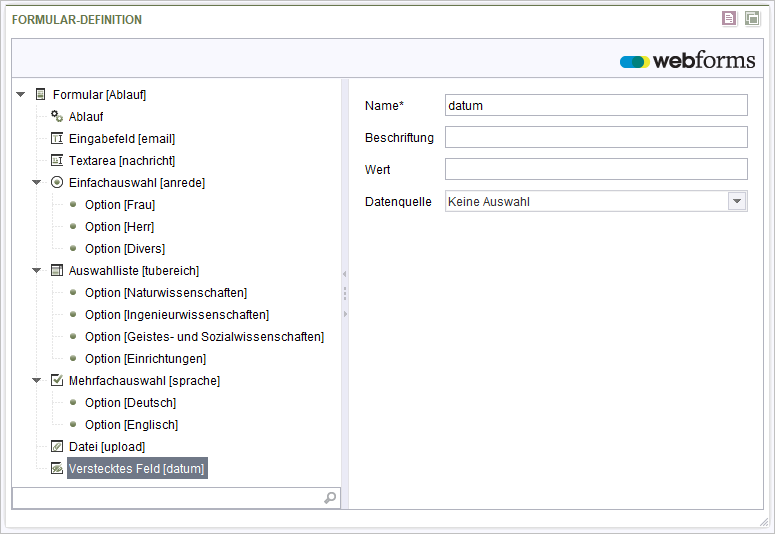Viewport: 775px width, 534px height.
Task: Click into the Wert input field
Action: 596,169
